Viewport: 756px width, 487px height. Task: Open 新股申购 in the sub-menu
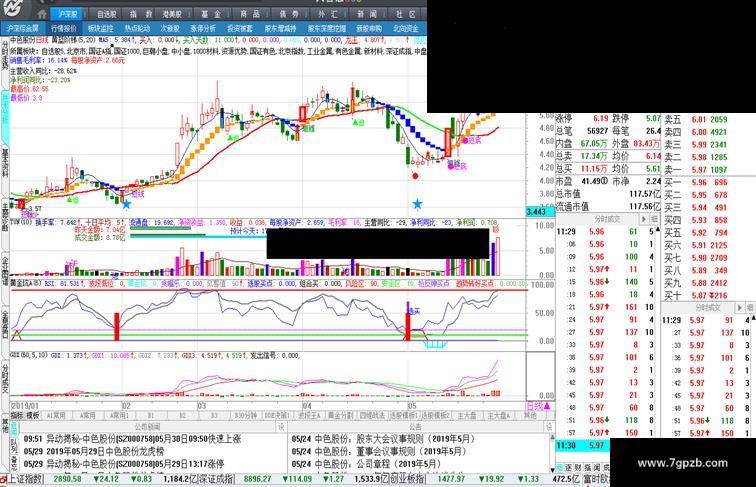[369, 28]
